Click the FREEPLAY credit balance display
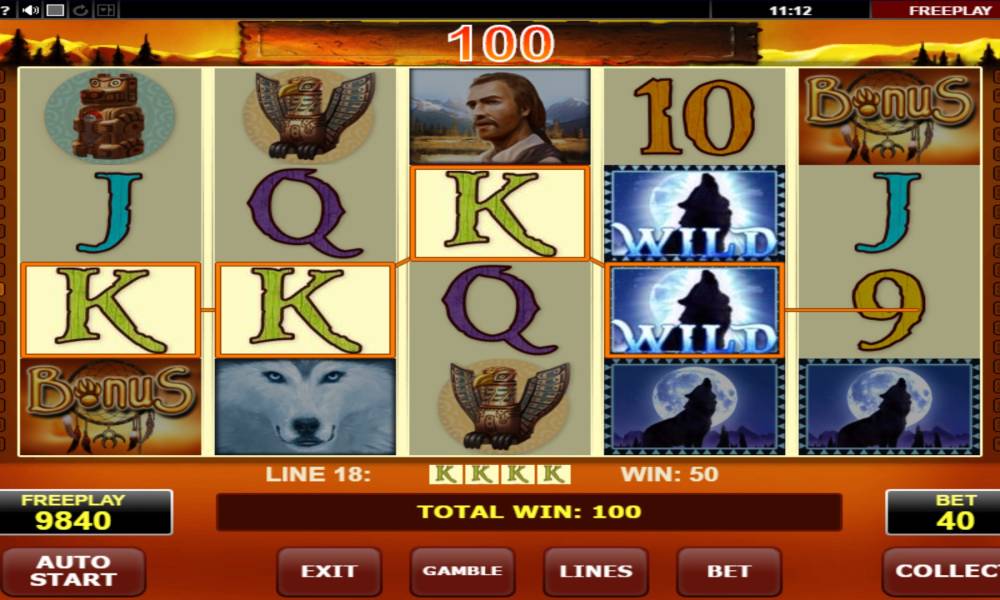The image size is (1000, 600). pos(86,512)
